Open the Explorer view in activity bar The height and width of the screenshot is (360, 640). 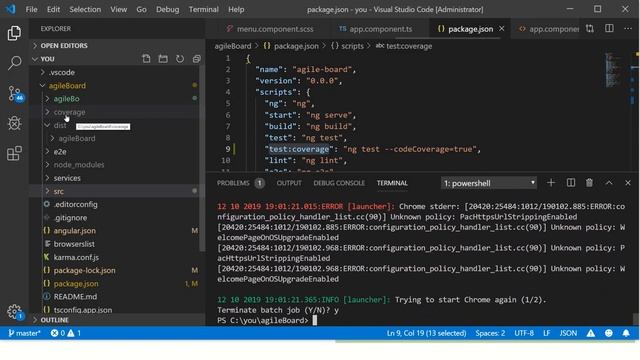coord(14,33)
